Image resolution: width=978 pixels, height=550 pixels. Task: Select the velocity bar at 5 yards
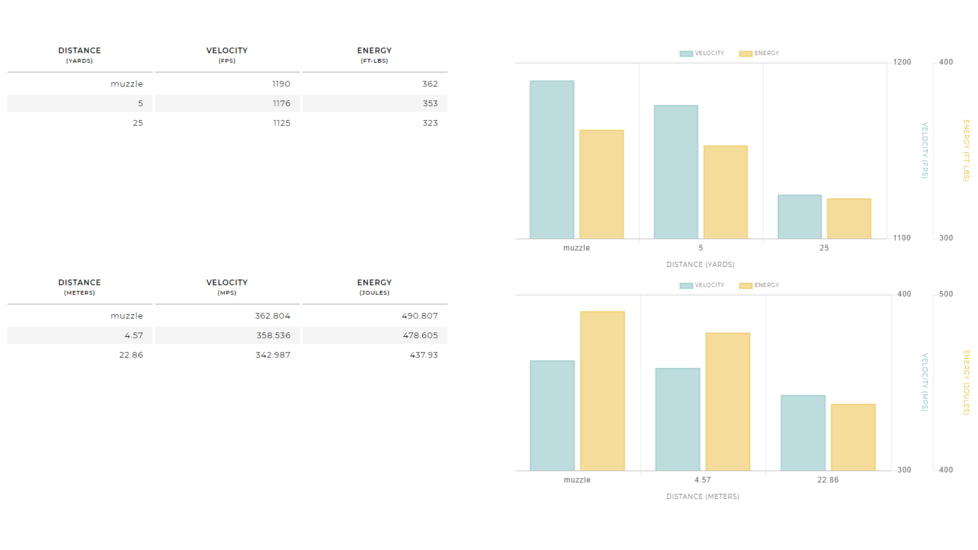[x=676, y=172]
